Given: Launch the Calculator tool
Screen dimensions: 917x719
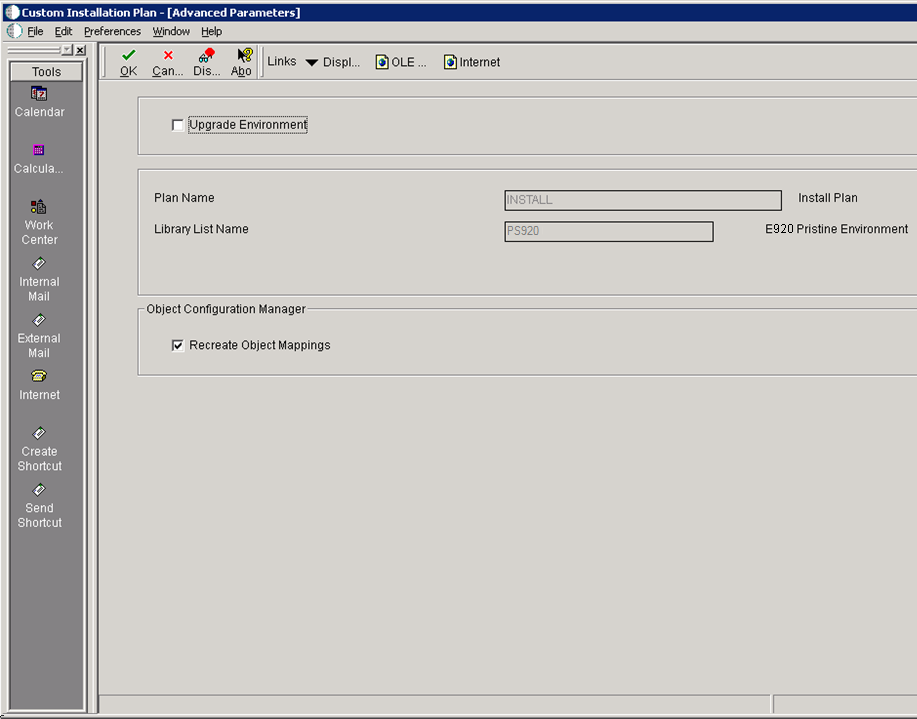Looking at the screenshot, I should coord(39,159).
